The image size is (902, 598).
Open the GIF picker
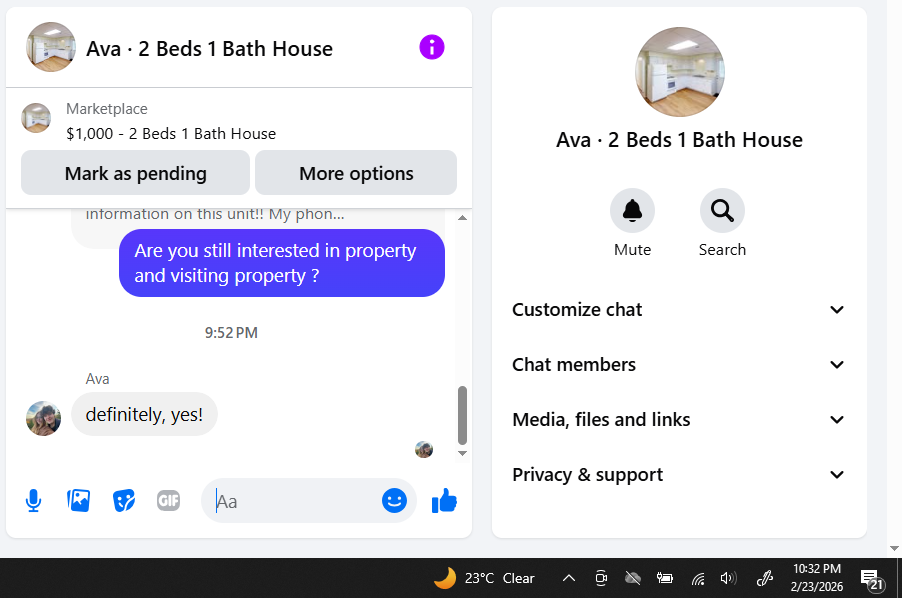[169, 501]
